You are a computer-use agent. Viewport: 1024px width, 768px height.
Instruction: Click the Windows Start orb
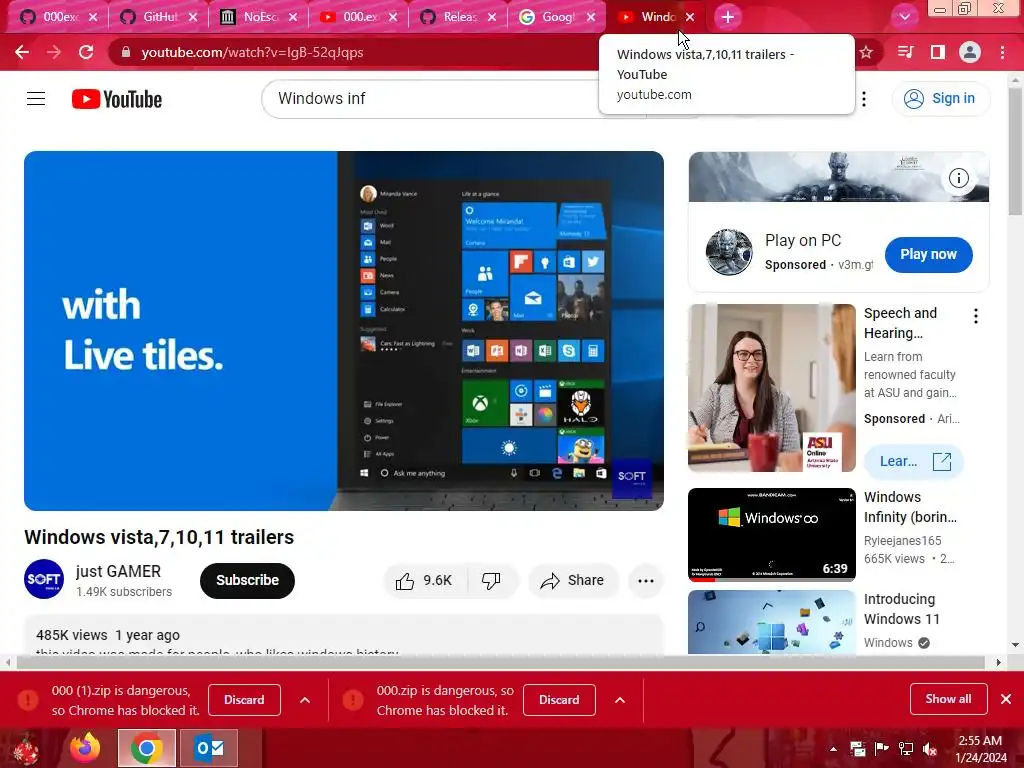click(27, 749)
